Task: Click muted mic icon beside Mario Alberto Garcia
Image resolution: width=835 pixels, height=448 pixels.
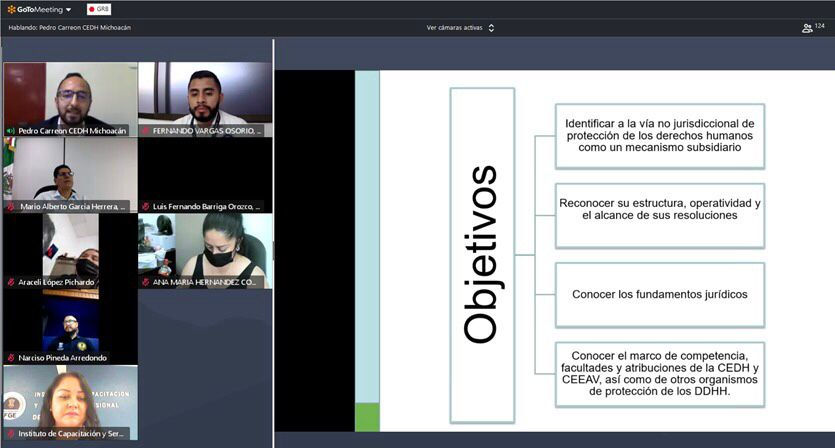Action: (11, 206)
